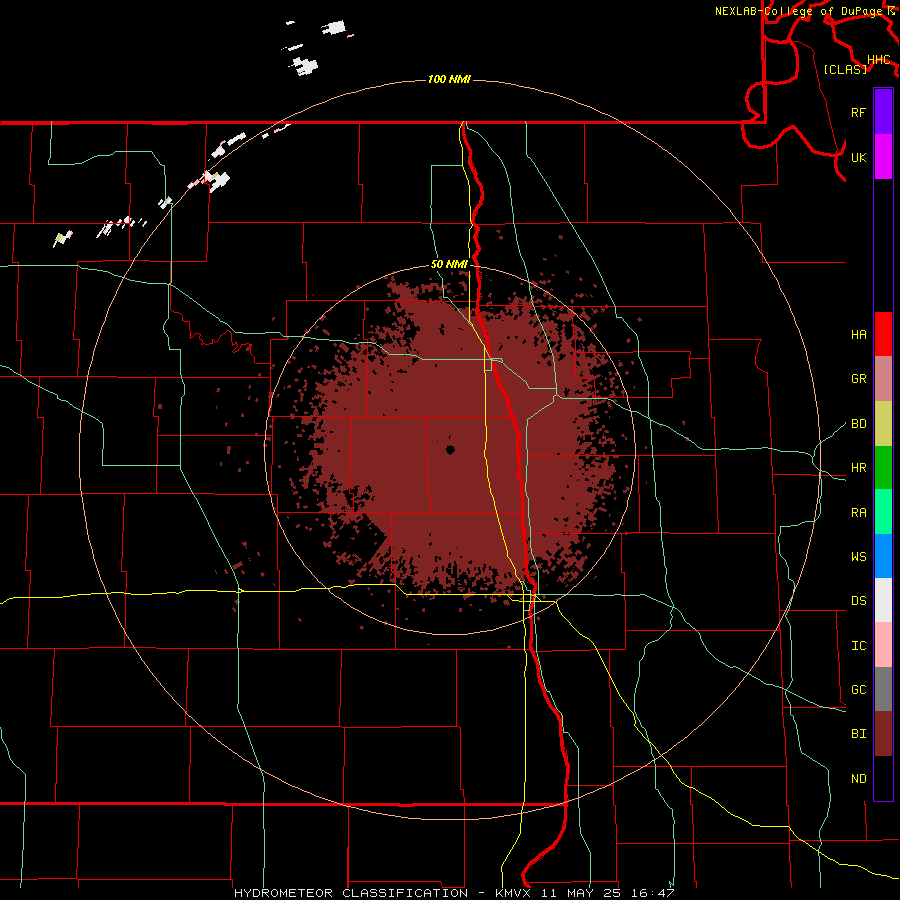Select the "HA" legend label
The width and height of the screenshot is (900, 900).
pos(858,334)
